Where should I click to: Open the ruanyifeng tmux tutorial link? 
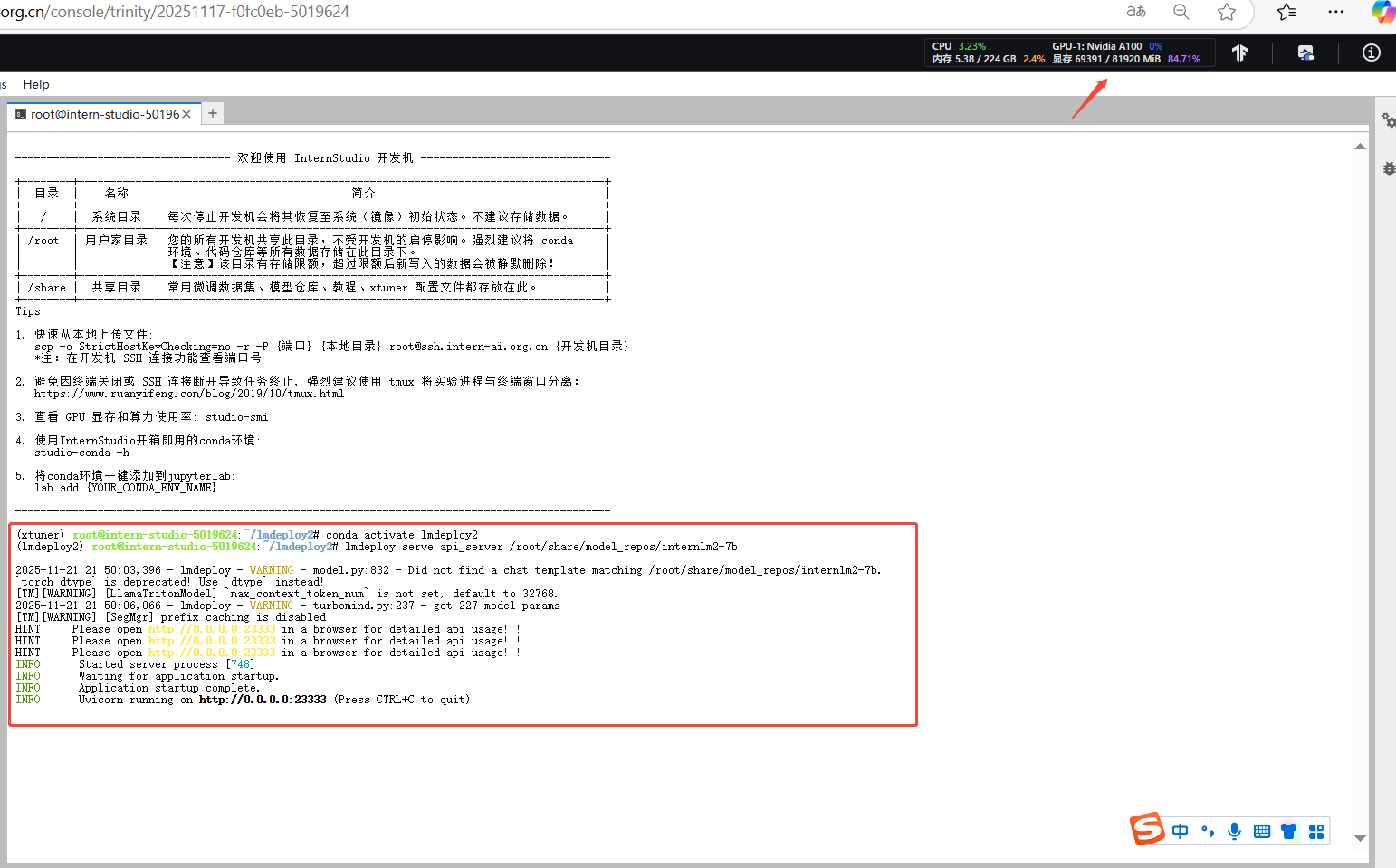point(189,394)
